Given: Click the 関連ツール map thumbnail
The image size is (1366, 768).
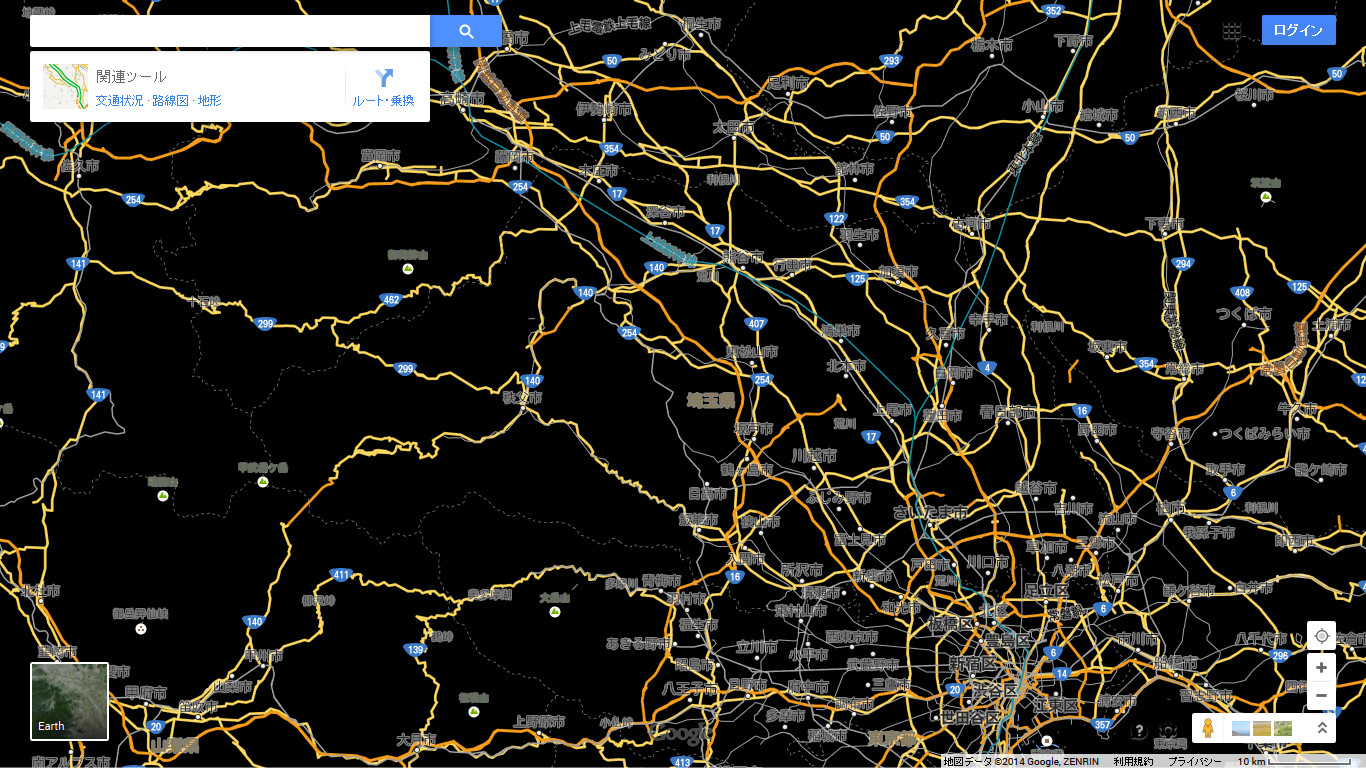Looking at the screenshot, I should [65, 87].
